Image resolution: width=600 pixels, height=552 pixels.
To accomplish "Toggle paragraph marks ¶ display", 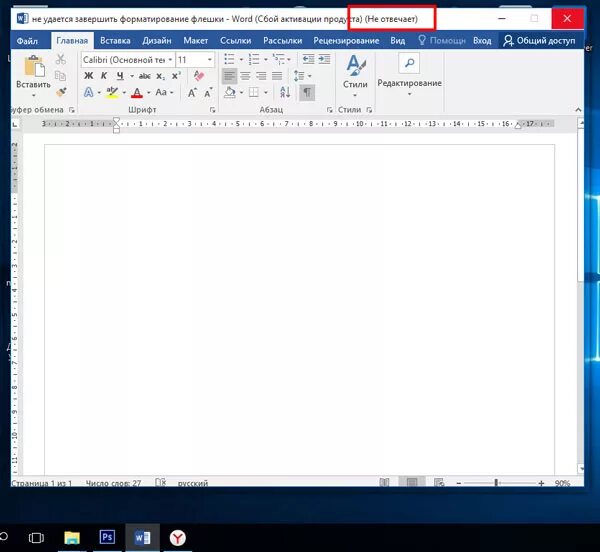I will (307, 92).
